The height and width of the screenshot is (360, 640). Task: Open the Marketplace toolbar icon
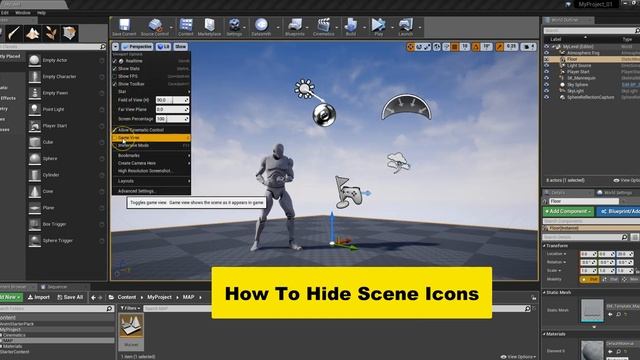coord(209,25)
